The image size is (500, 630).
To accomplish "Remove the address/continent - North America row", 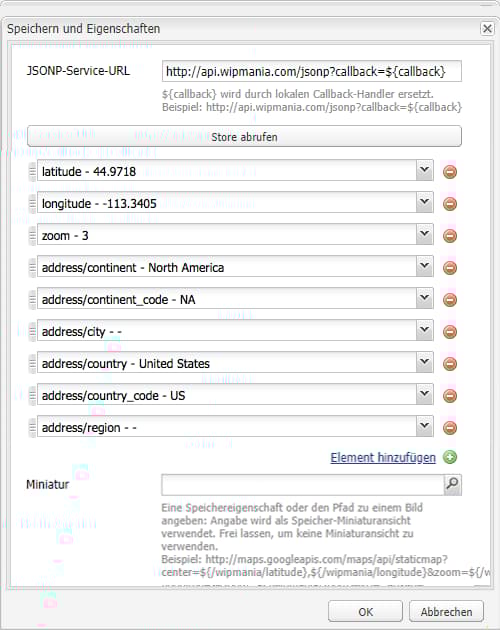I will (x=450, y=268).
